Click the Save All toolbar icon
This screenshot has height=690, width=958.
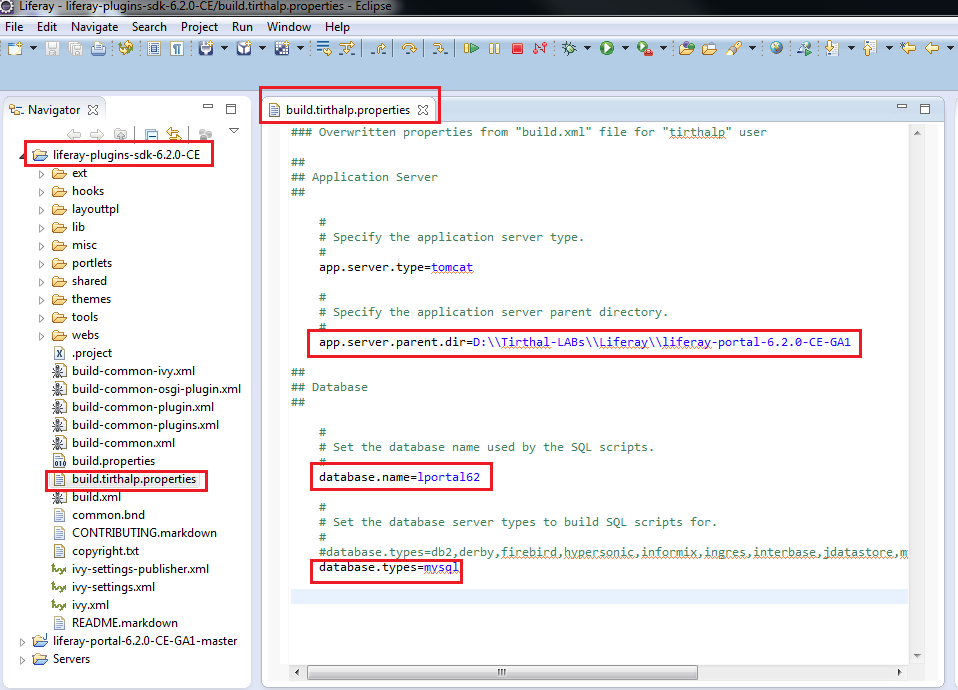76,48
